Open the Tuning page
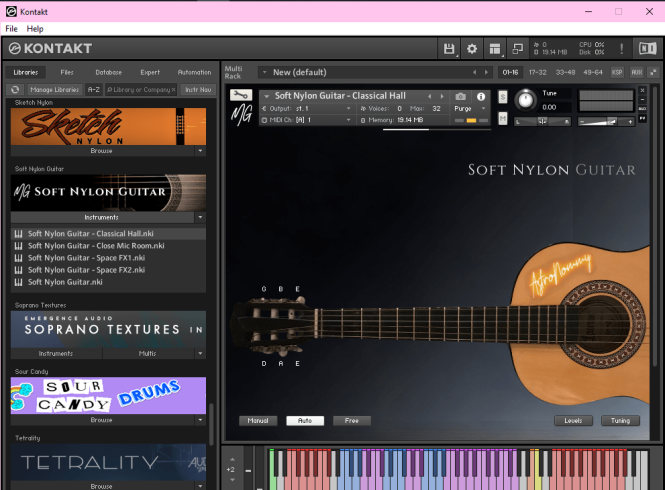Image resolution: width=665 pixels, height=490 pixels. pyautogui.click(x=620, y=420)
